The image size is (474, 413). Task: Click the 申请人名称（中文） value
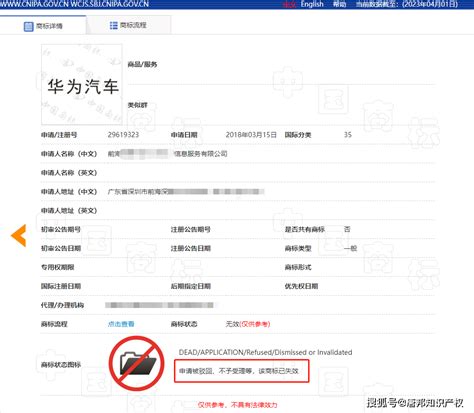[167, 154]
